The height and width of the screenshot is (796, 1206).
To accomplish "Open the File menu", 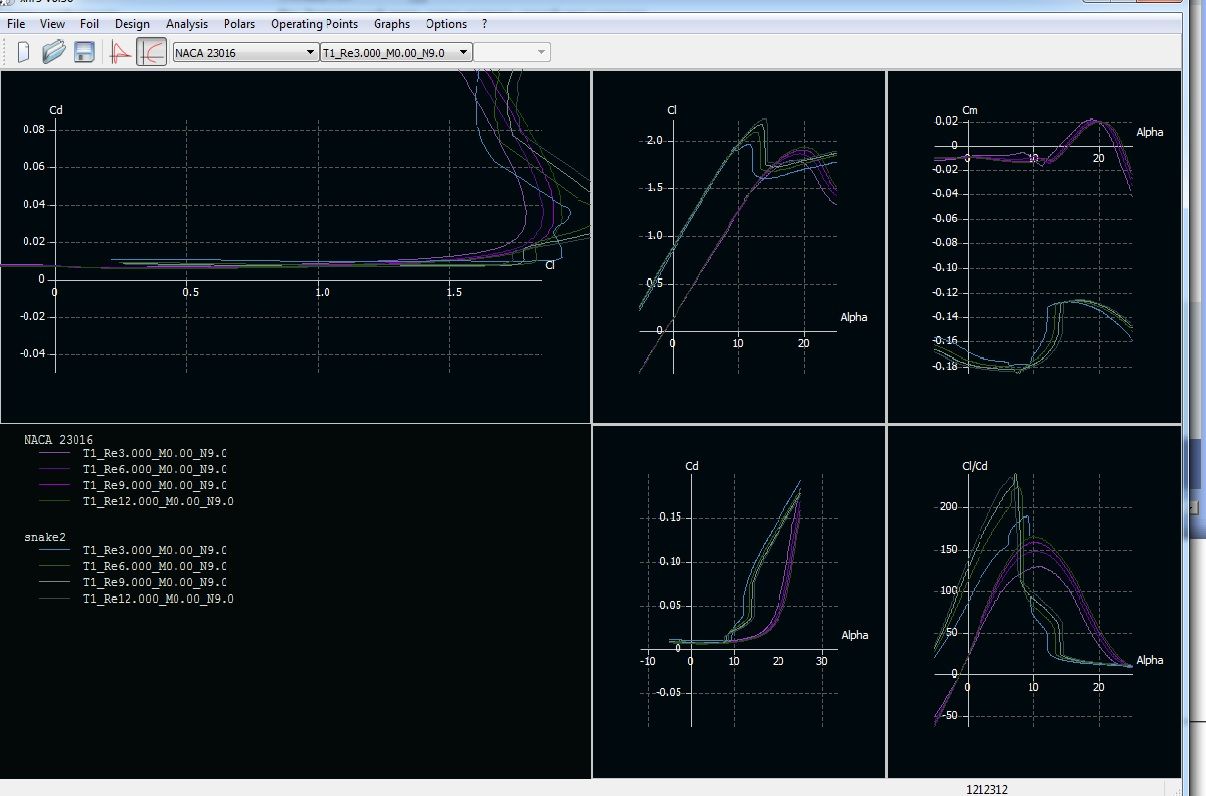I will (x=16, y=23).
